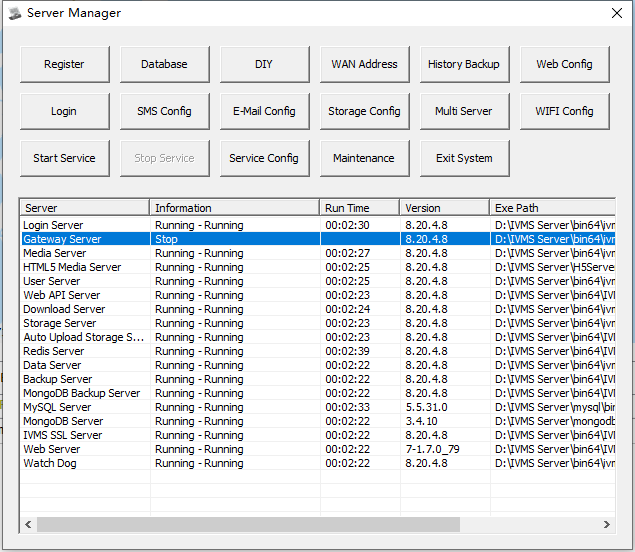This screenshot has width=635, height=552.
Task: Sort by Version column header
Action: [x=445, y=208]
